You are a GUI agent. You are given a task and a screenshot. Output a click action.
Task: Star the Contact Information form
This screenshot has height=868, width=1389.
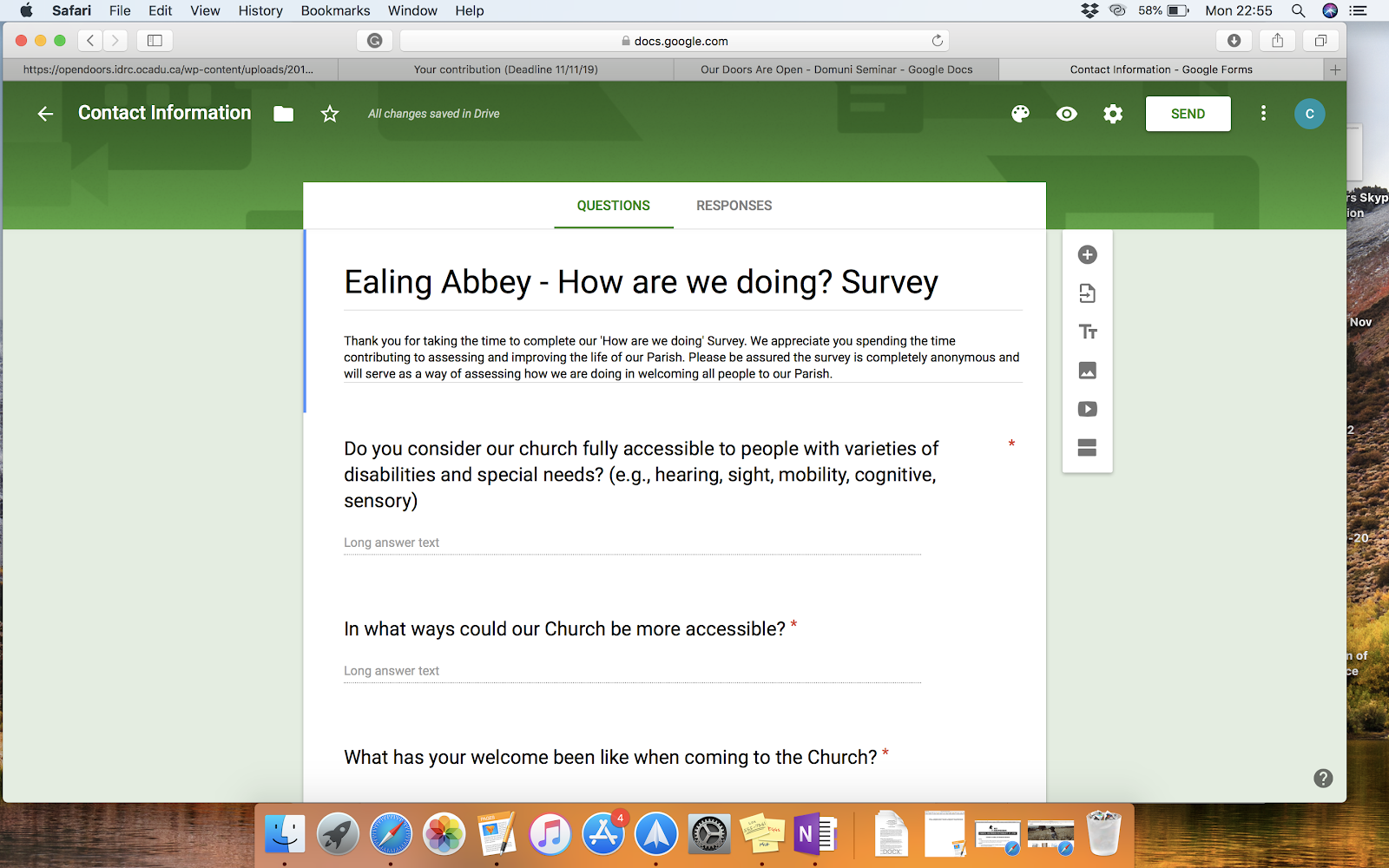330,114
